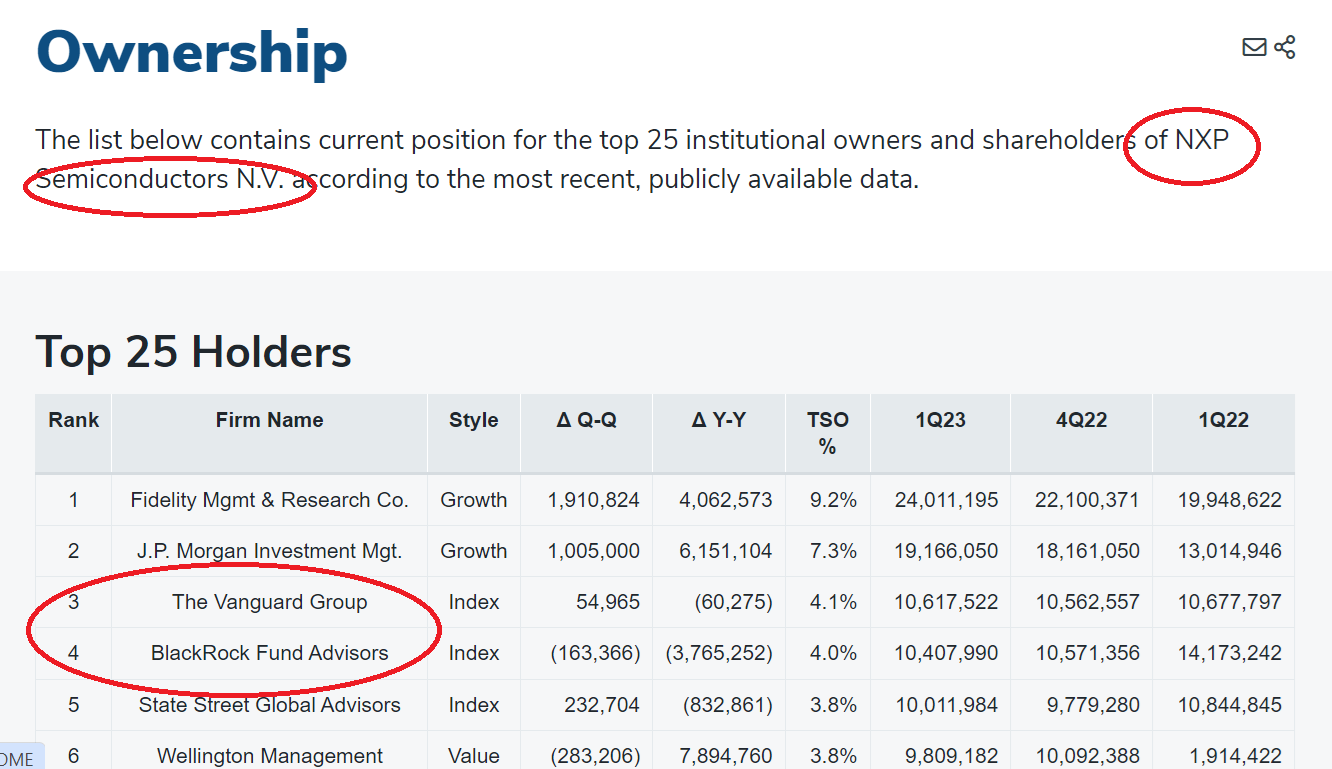This screenshot has width=1332, height=769.
Task: Click Wellington's 1Q23 value 9,809,182
Action: (953, 756)
